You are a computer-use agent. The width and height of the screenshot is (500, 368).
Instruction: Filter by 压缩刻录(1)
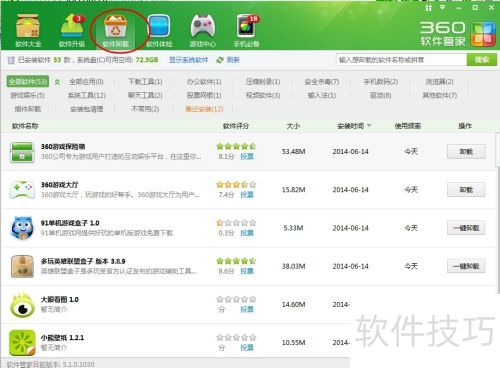263,82
